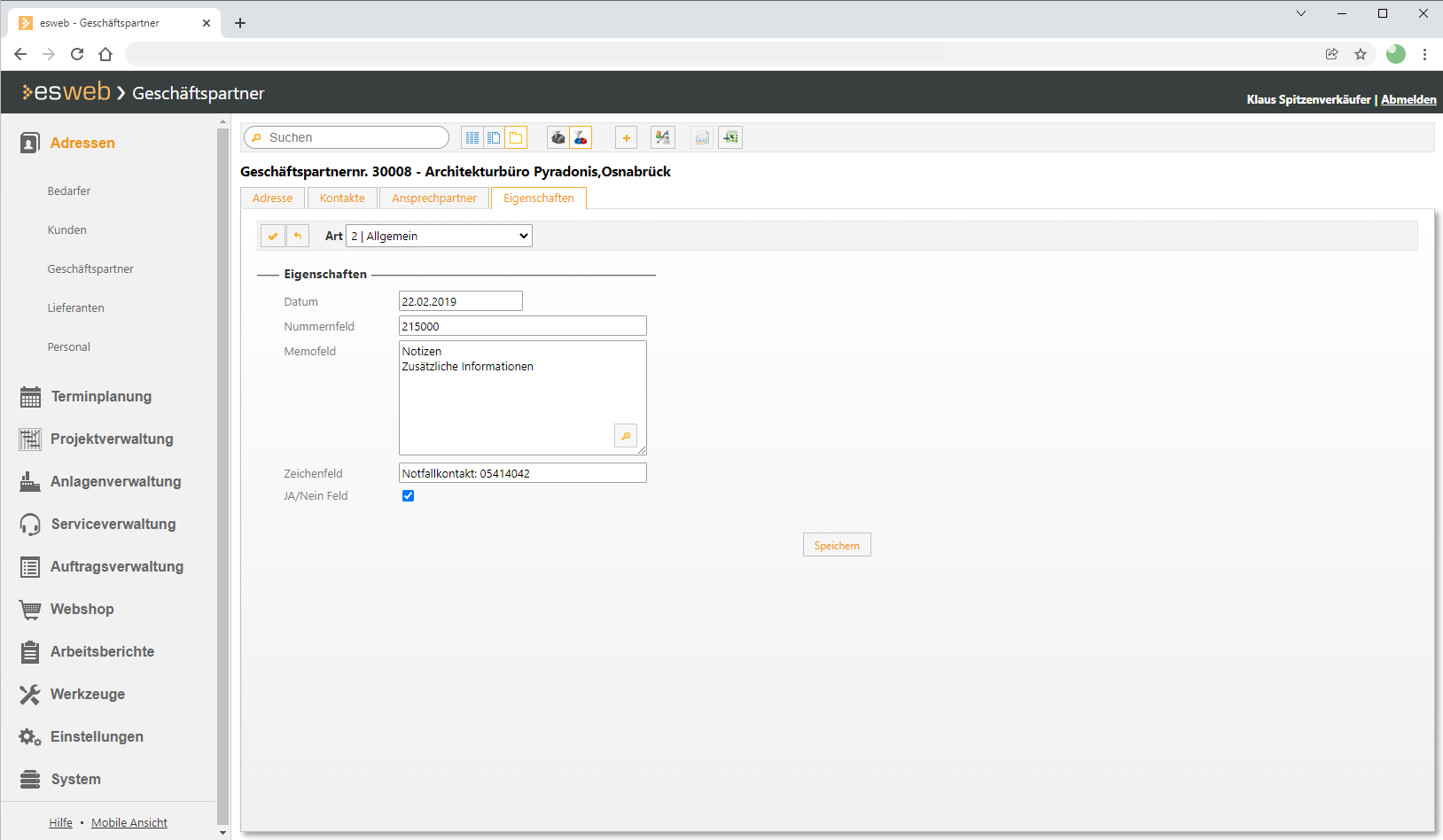Open the Kontakte tab
Screen dimensions: 1443x840
[342, 198]
